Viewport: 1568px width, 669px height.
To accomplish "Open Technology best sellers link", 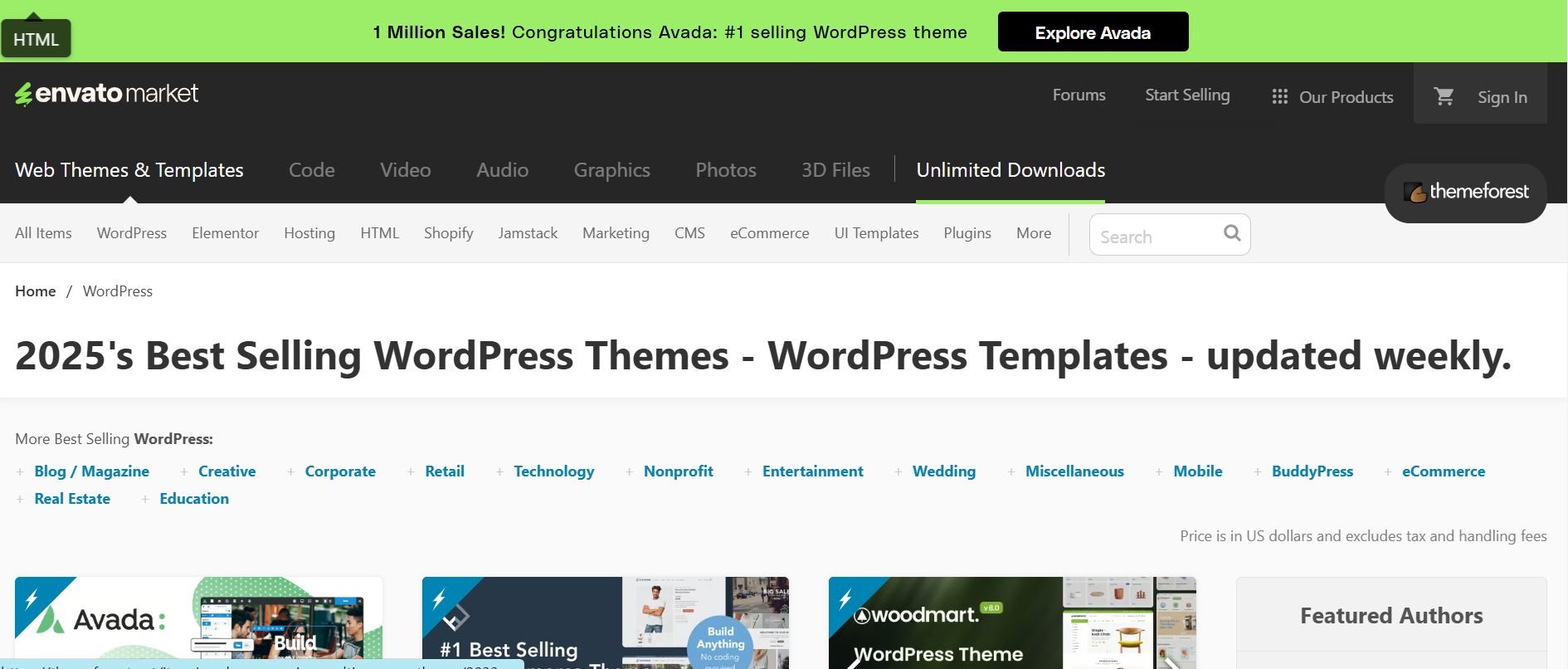I will [x=554, y=471].
